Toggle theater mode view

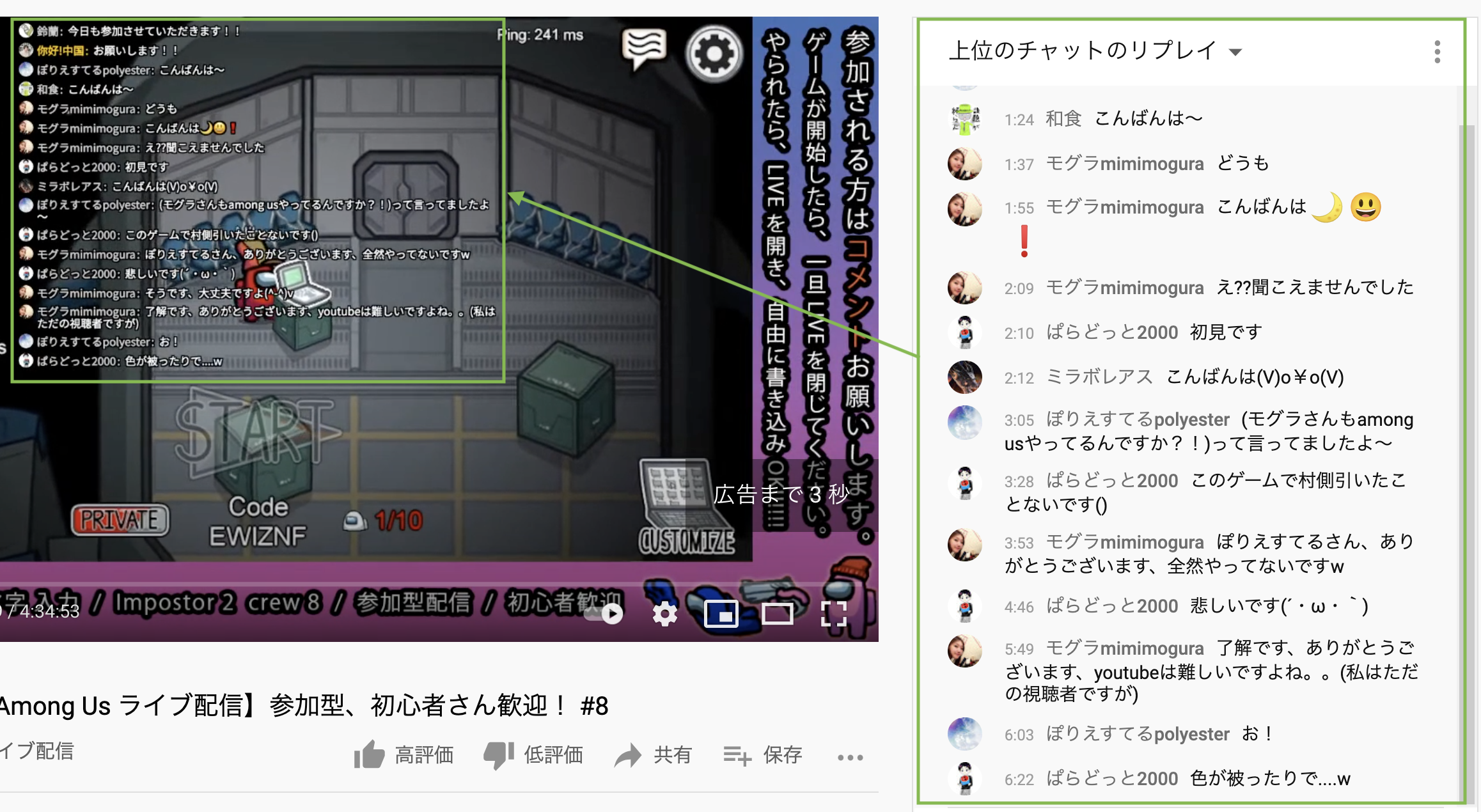click(777, 614)
